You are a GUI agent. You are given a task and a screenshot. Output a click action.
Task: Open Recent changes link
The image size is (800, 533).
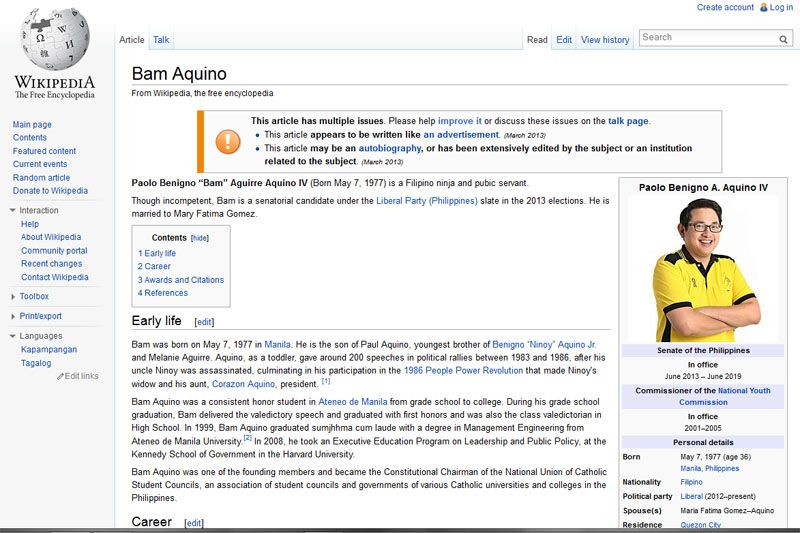click(52, 264)
